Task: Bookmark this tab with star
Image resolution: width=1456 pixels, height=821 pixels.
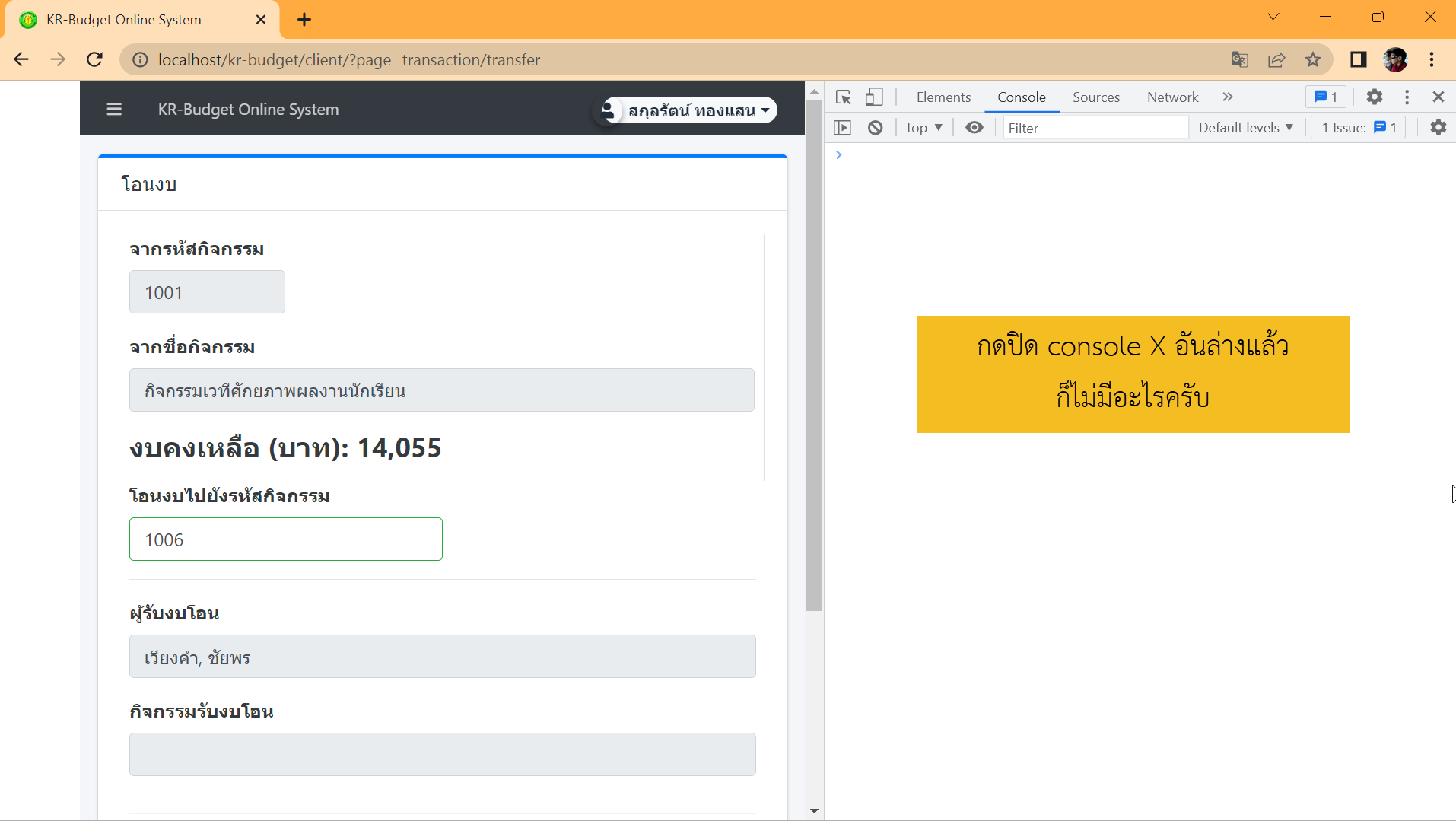Action: 1313,59
